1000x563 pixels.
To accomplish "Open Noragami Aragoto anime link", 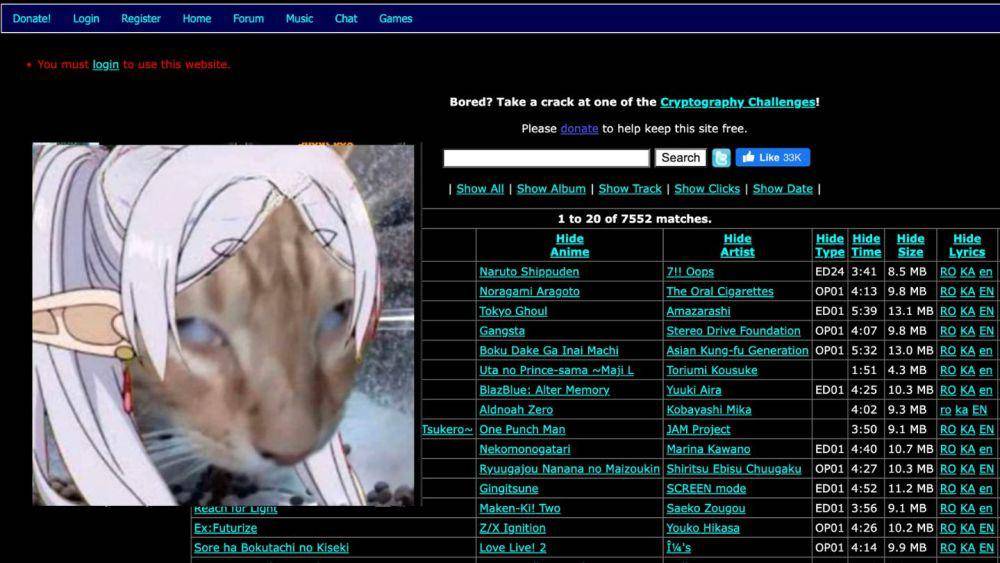I will click(x=529, y=291).
